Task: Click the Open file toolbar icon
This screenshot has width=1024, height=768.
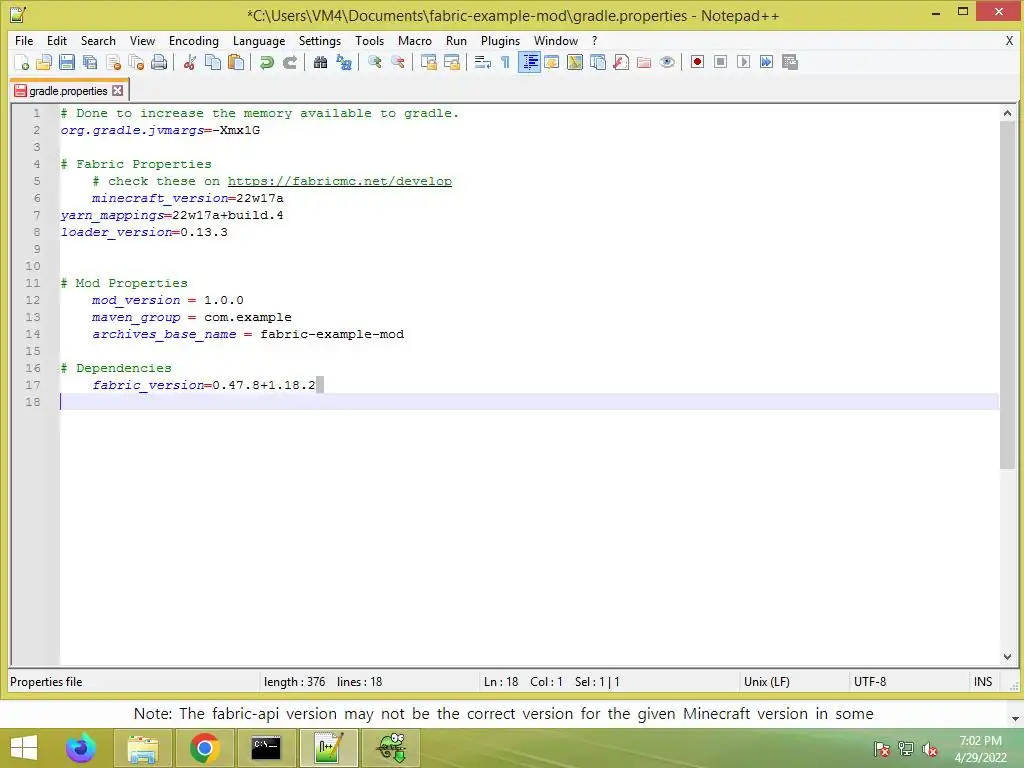Action: click(44, 62)
